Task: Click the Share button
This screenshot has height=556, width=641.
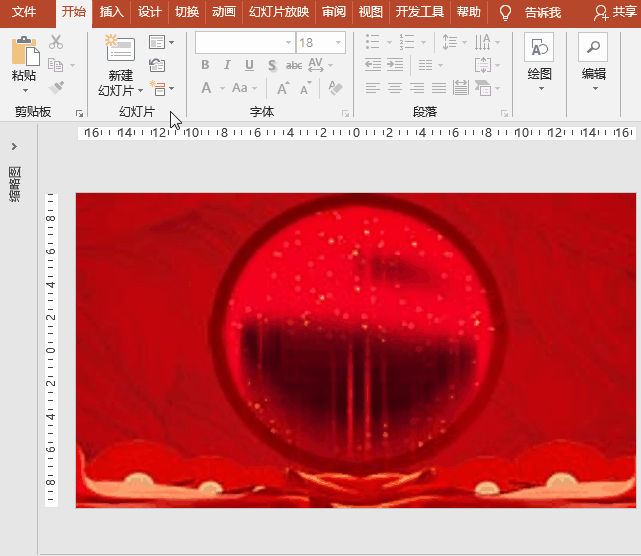Action: pyautogui.click(x=615, y=13)
